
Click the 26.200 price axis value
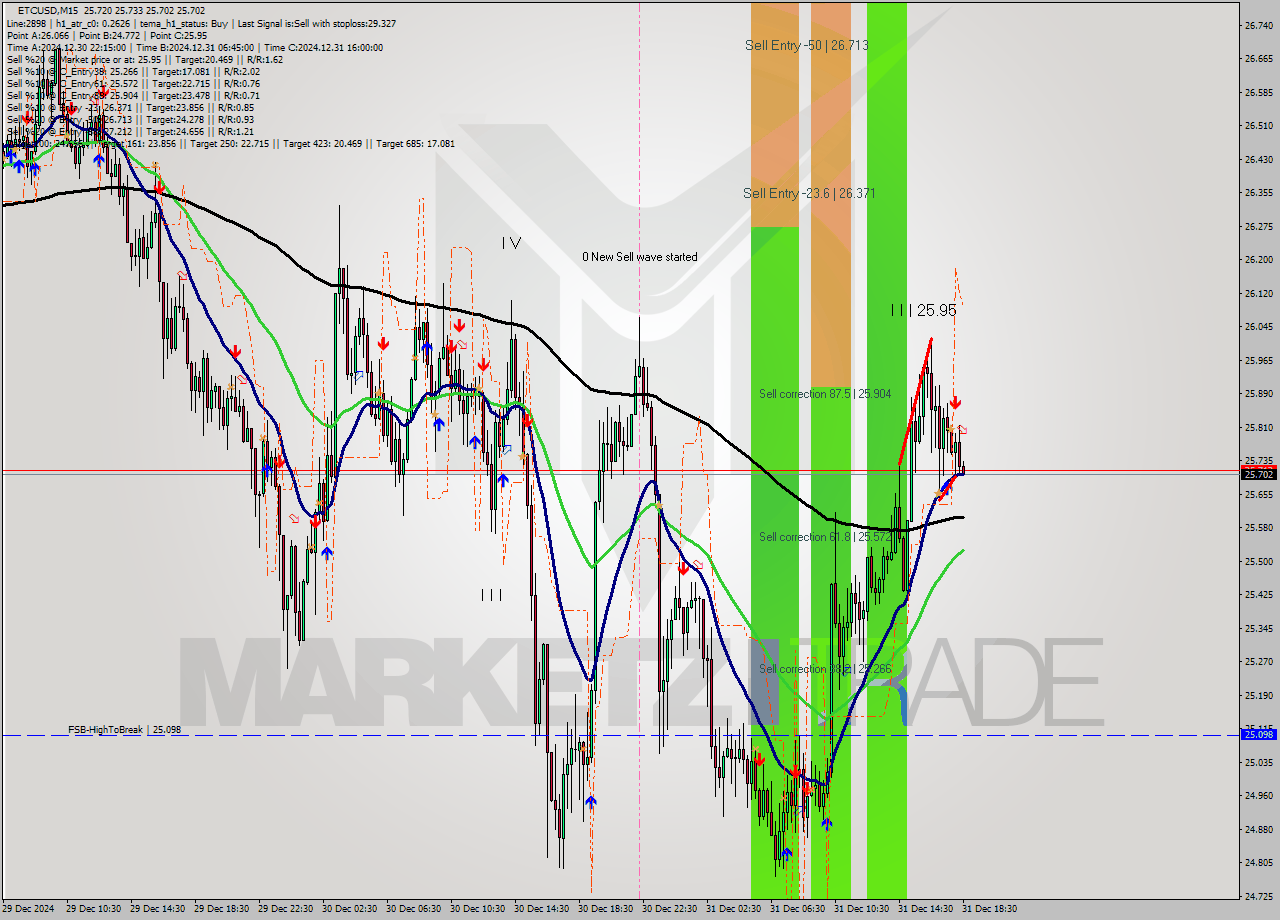[1258, 260]
